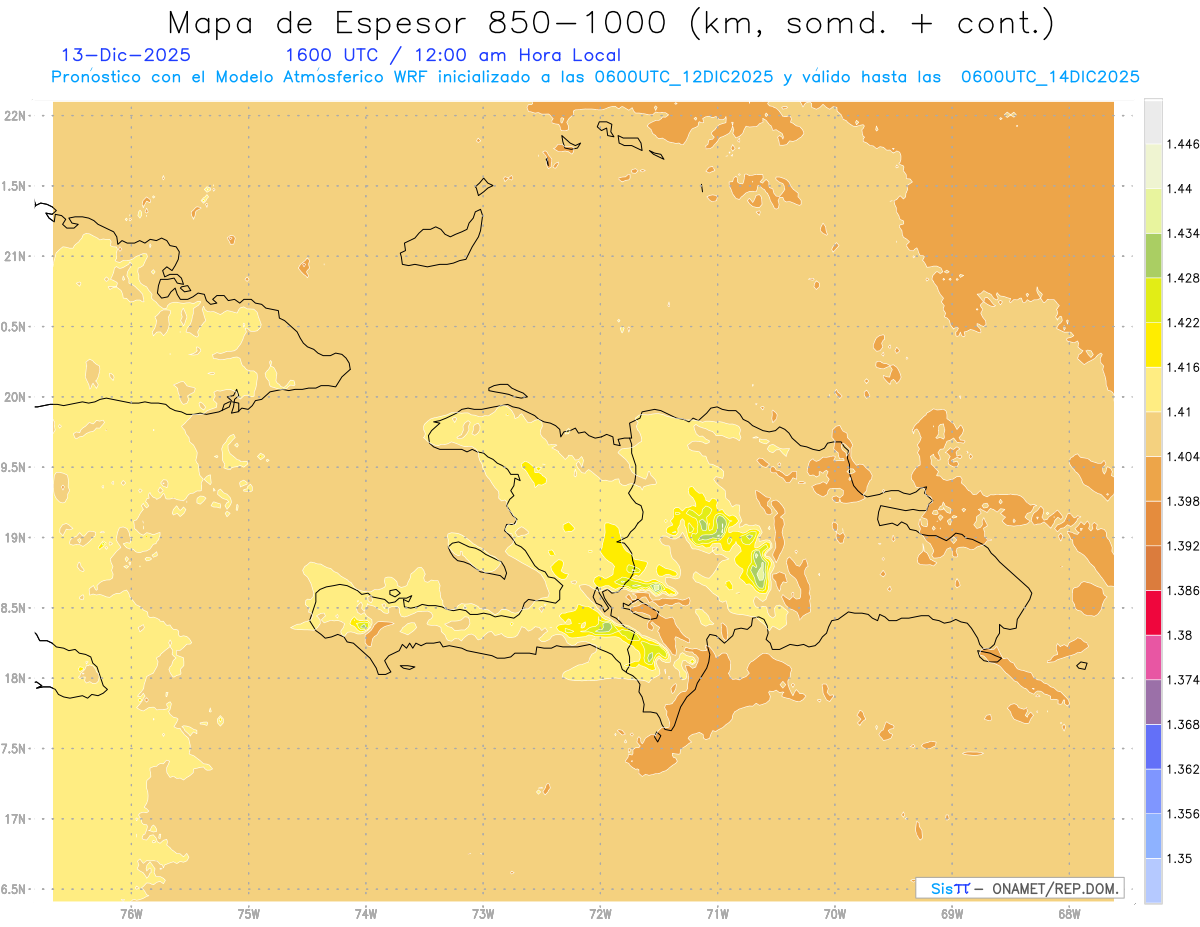This screenshot has height=927, width=1200.
Task: Click the 18N latitude axis label
Action: [16, 678]
